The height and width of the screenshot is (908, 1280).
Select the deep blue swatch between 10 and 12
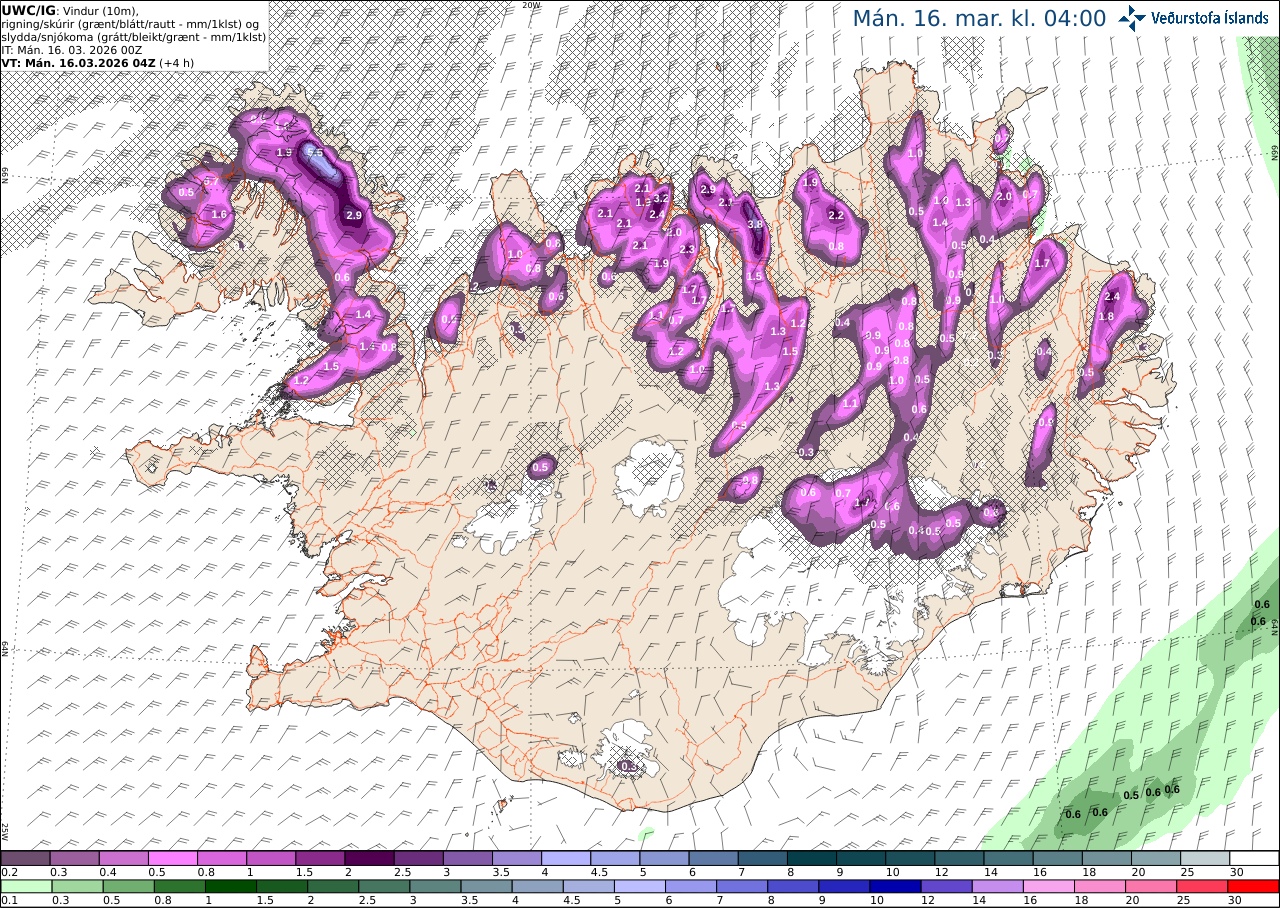[x=895, y=886]
